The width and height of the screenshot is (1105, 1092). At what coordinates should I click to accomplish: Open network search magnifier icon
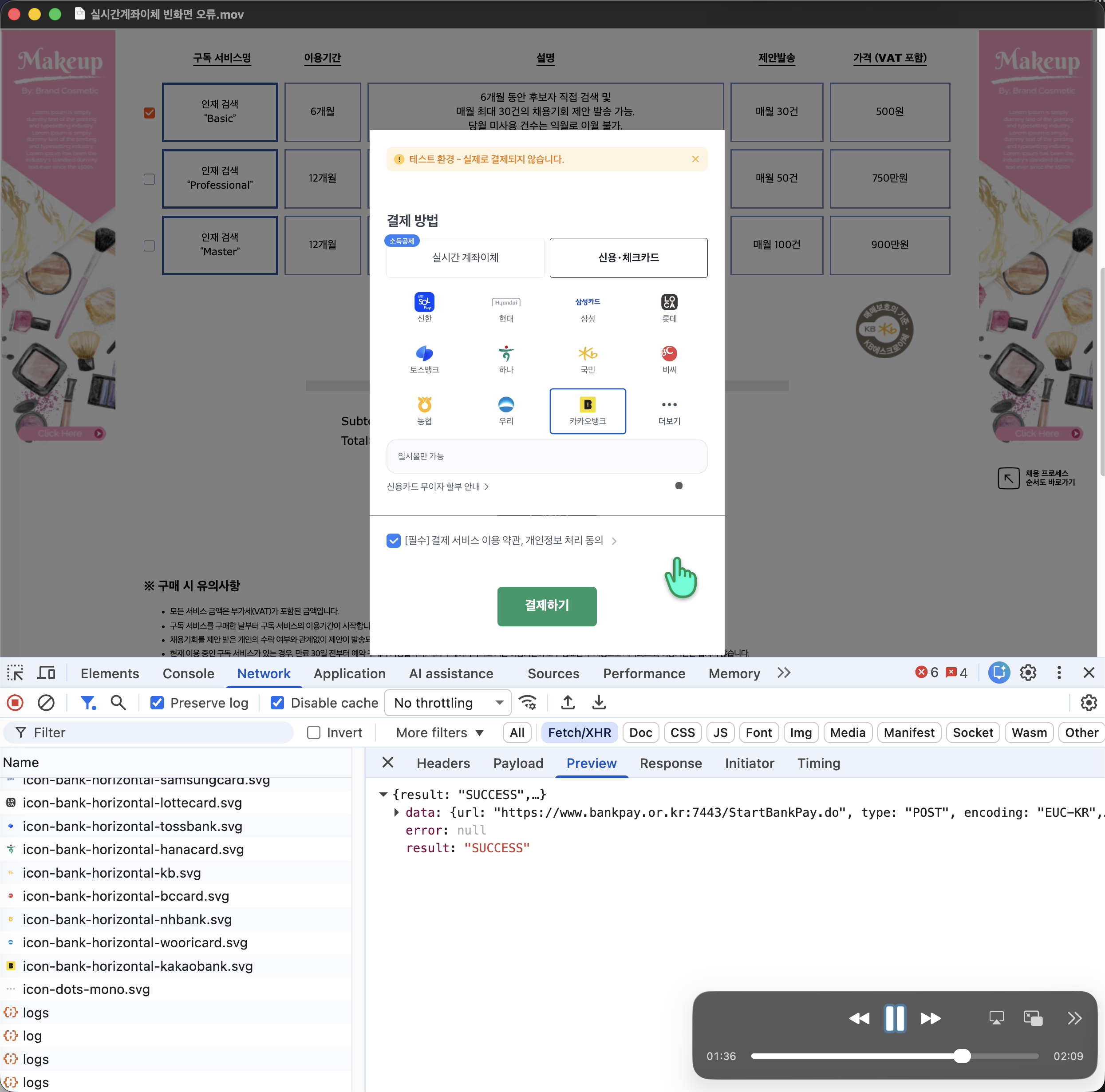pyautogui.click(x=118, y=702)
